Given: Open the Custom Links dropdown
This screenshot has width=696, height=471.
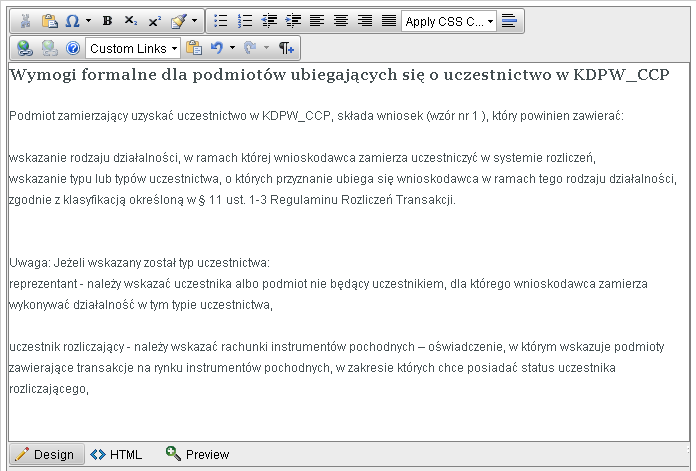Looking at the screenshot, I should tap(133, 48).
